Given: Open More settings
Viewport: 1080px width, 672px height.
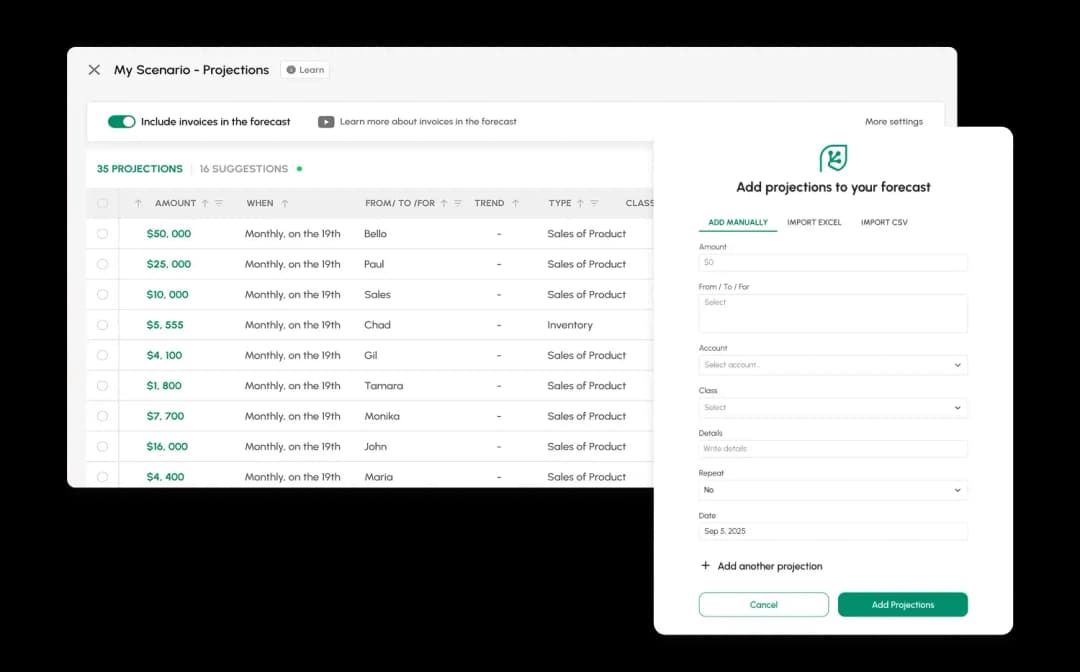Looking at the screenshot, I should click(893, 121).
